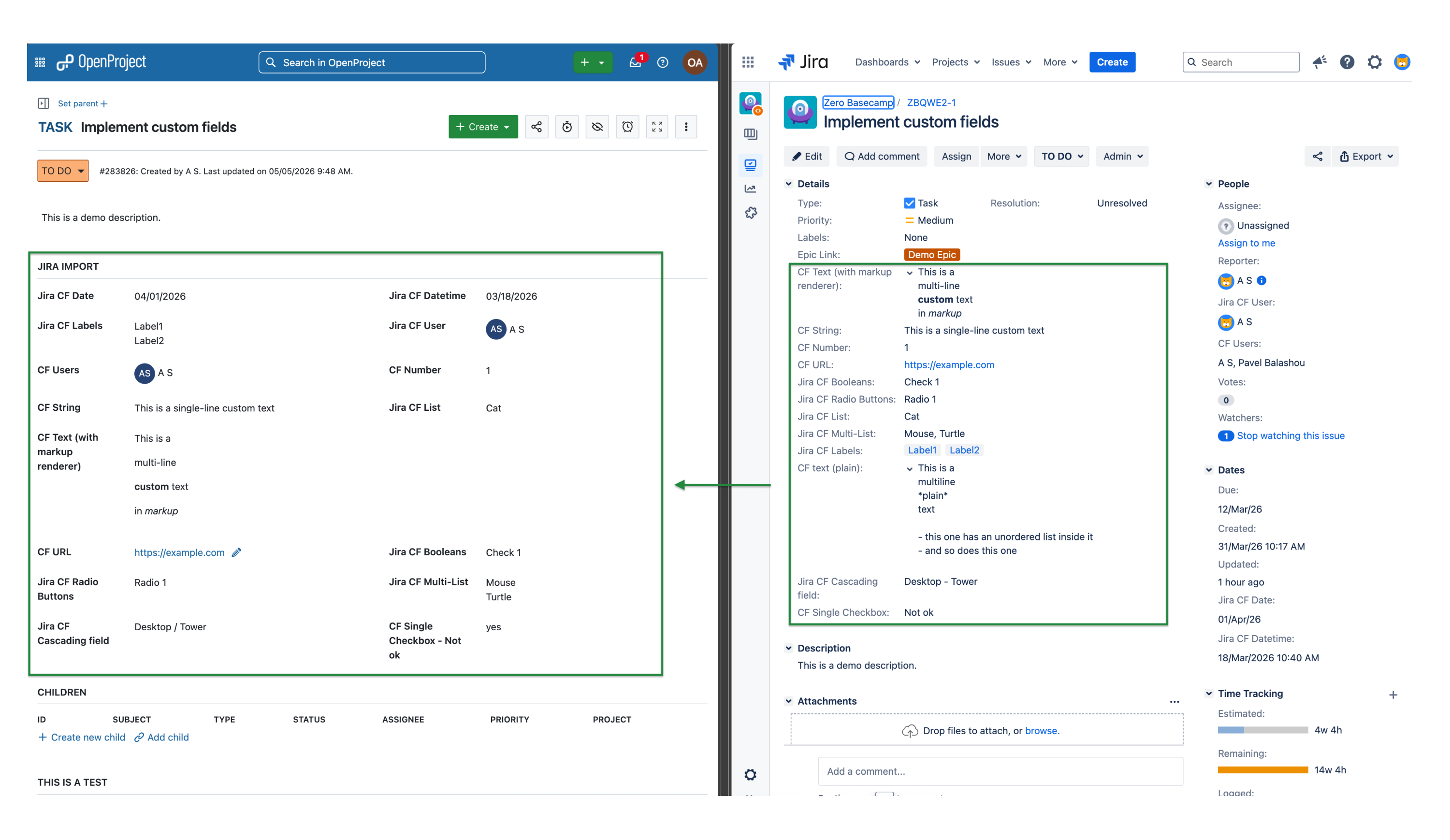Collapse the CF Text markup renderer value
The width and height of the screenshot is (1450, 840).
coord(910,273)
